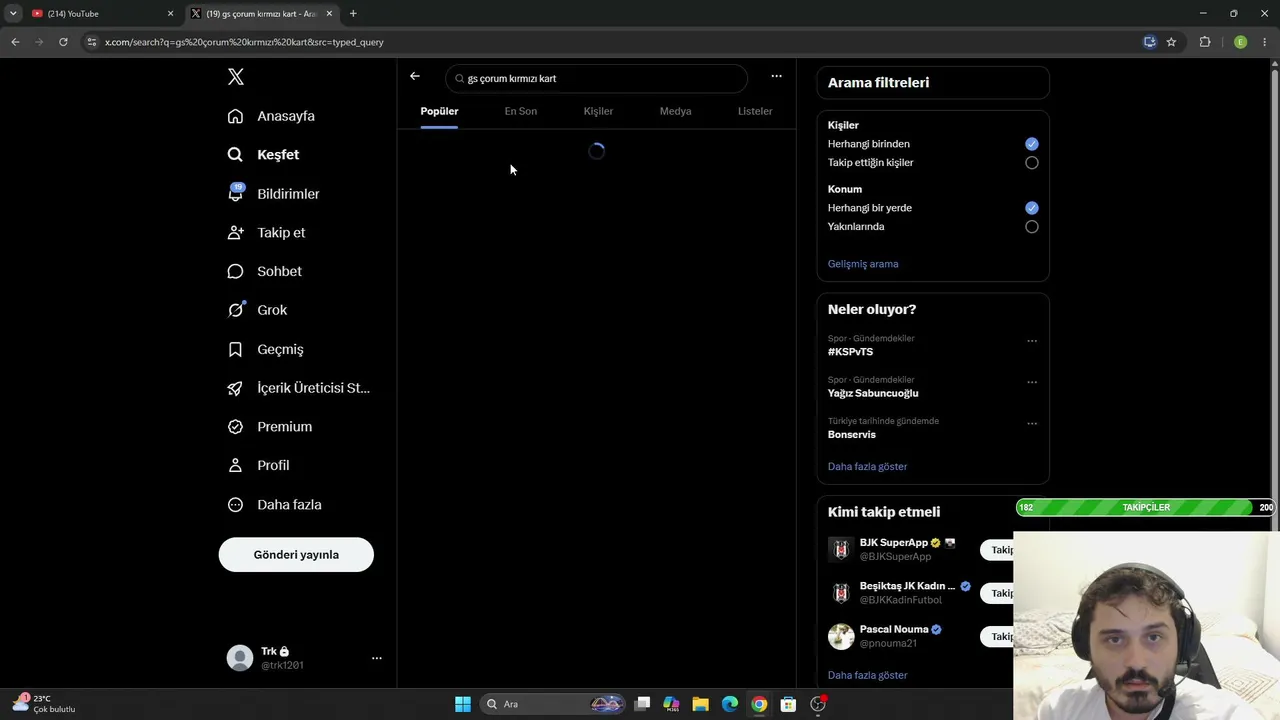Open Chrome extensions puzzle icon

click(x=1205, y=42)
